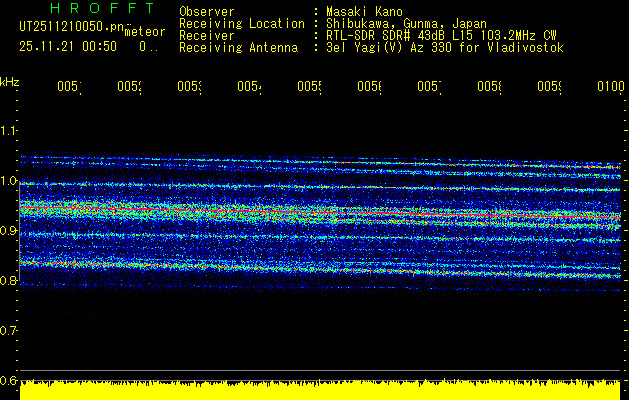Click the 1.0 kHz axis tick label

[8, 181]
